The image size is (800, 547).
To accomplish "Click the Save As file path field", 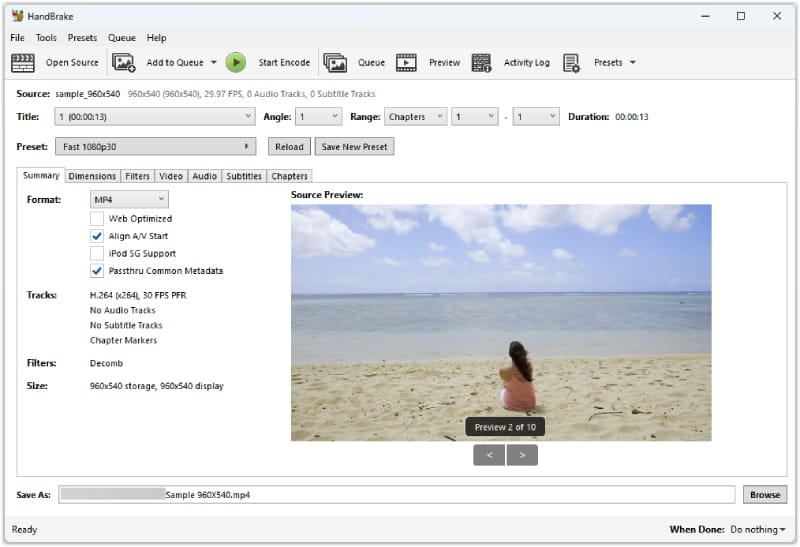I will [x=398, y=495].
